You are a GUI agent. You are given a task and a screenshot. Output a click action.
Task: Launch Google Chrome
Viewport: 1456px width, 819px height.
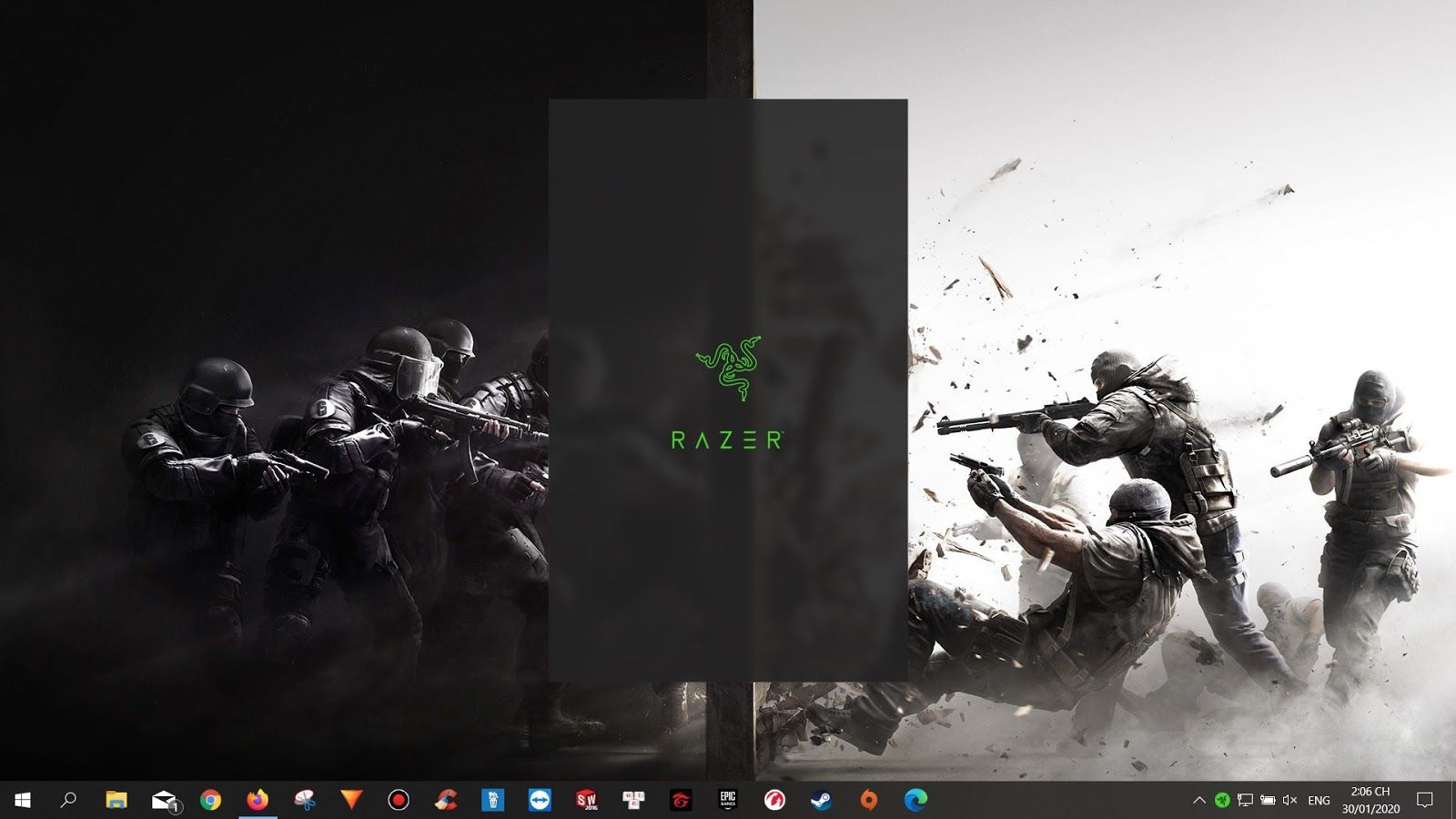point(213,802)
